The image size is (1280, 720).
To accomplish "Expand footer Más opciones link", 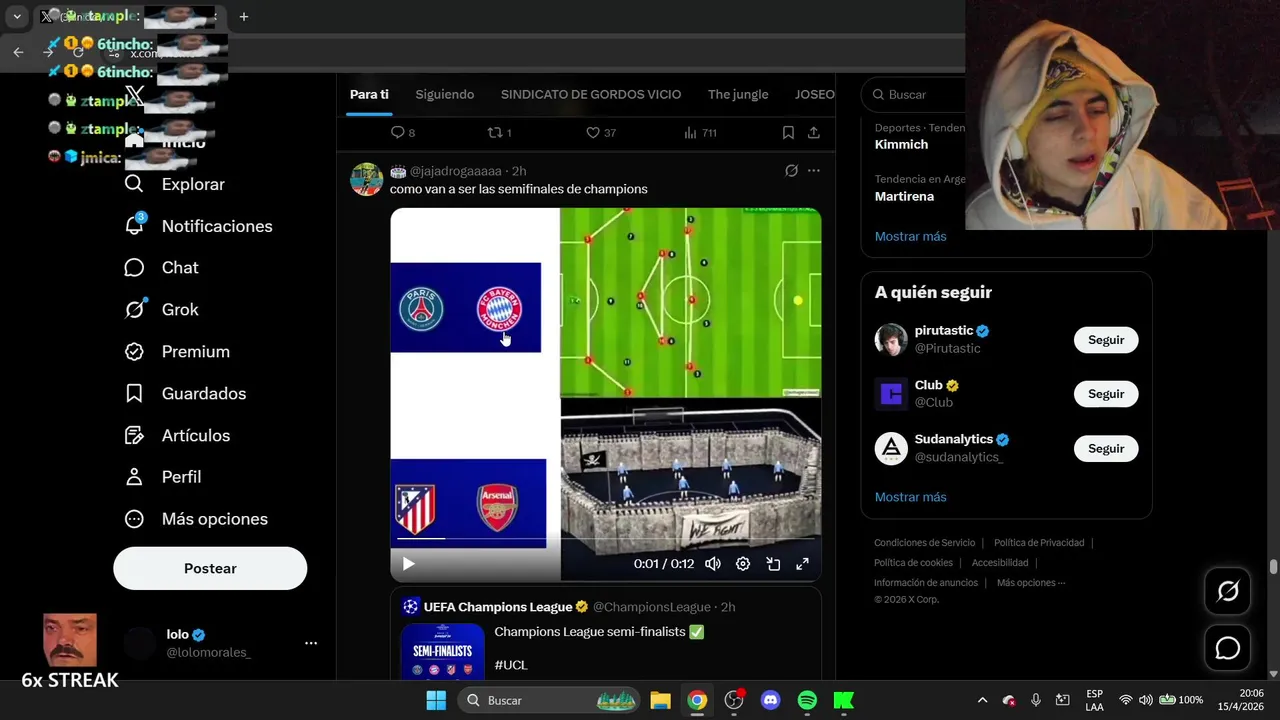I will 1031,583.
